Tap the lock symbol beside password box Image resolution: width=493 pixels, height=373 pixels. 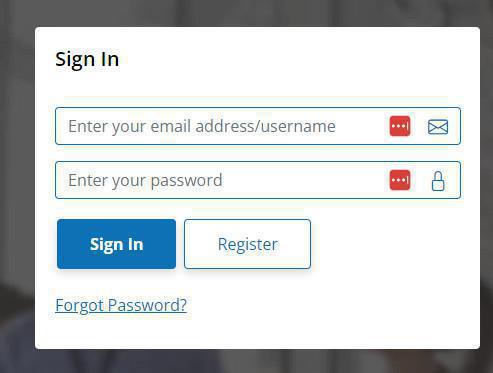438,181
